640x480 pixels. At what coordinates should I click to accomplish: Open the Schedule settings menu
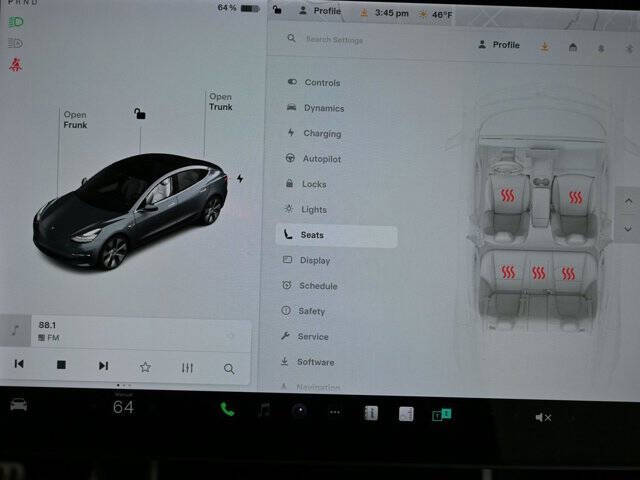pyautogui.click(x=309, y=285)
